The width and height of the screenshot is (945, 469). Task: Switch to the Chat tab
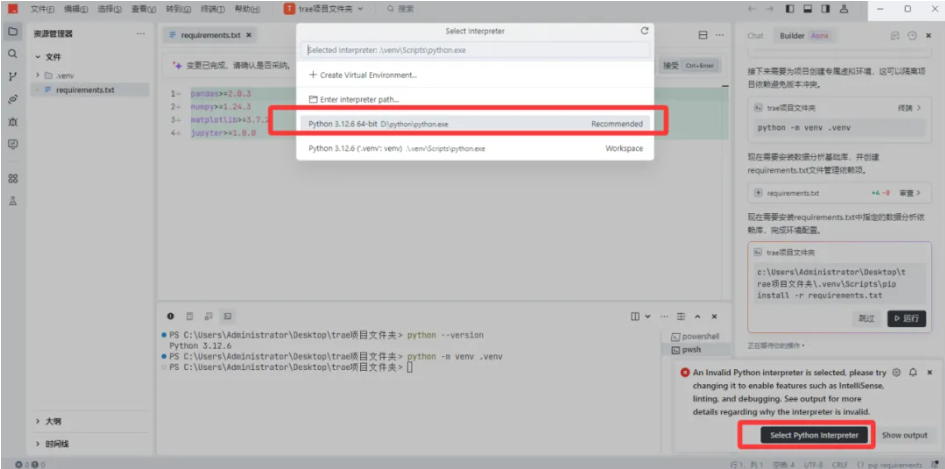[755, 36]
